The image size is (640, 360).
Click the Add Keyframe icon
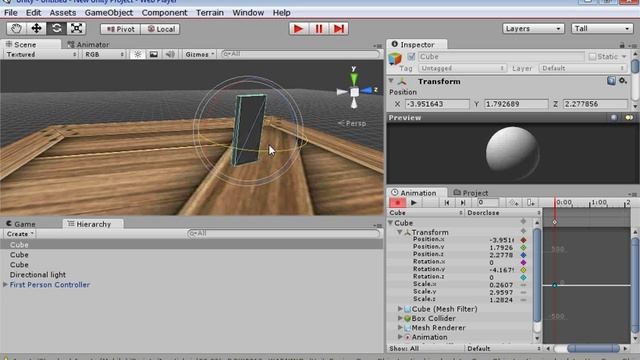pos(513,202)
